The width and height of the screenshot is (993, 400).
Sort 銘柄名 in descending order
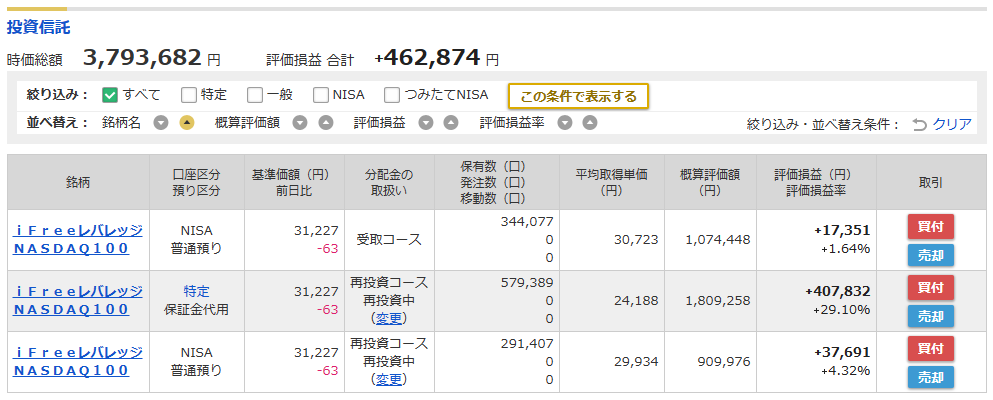(x=161, y=123)
